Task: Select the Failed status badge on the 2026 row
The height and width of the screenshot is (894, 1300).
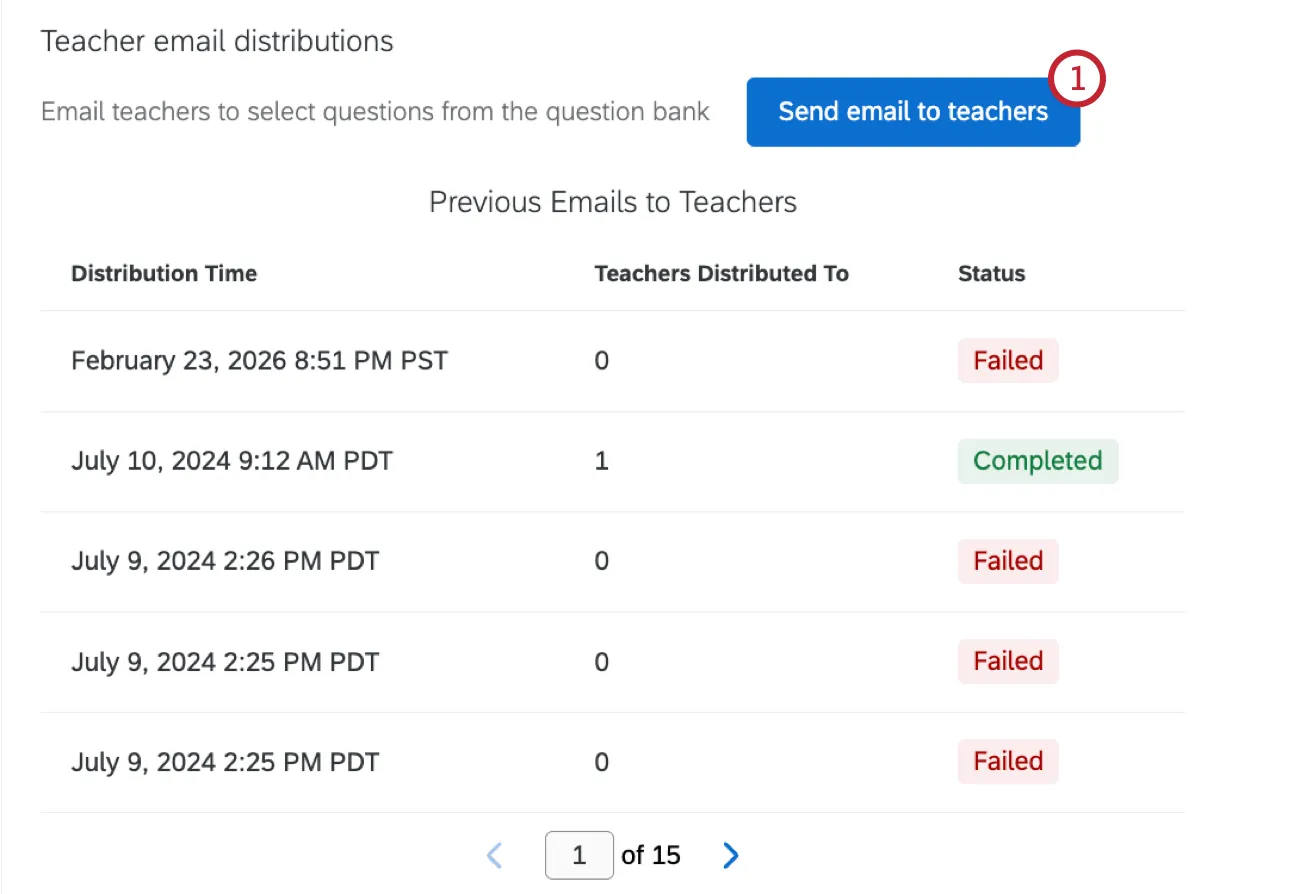Action: click(x=1007, y=361)
